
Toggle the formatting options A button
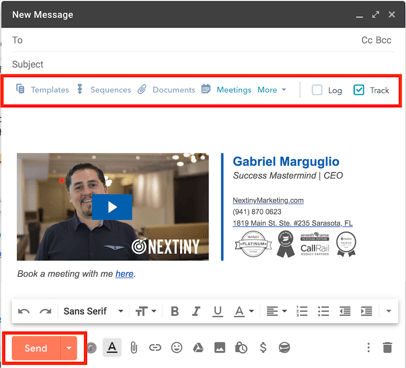pyautogui.click(x=112, y=348)
